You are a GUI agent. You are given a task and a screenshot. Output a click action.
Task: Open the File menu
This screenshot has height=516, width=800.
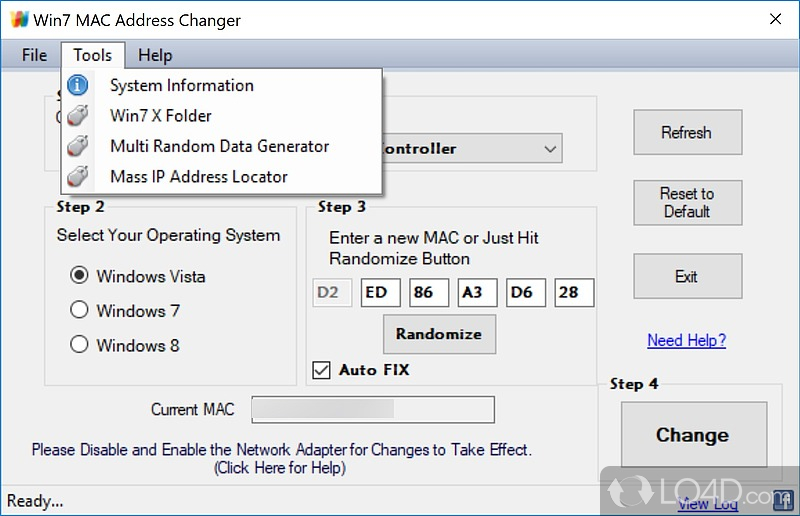(x=34, y=55)
